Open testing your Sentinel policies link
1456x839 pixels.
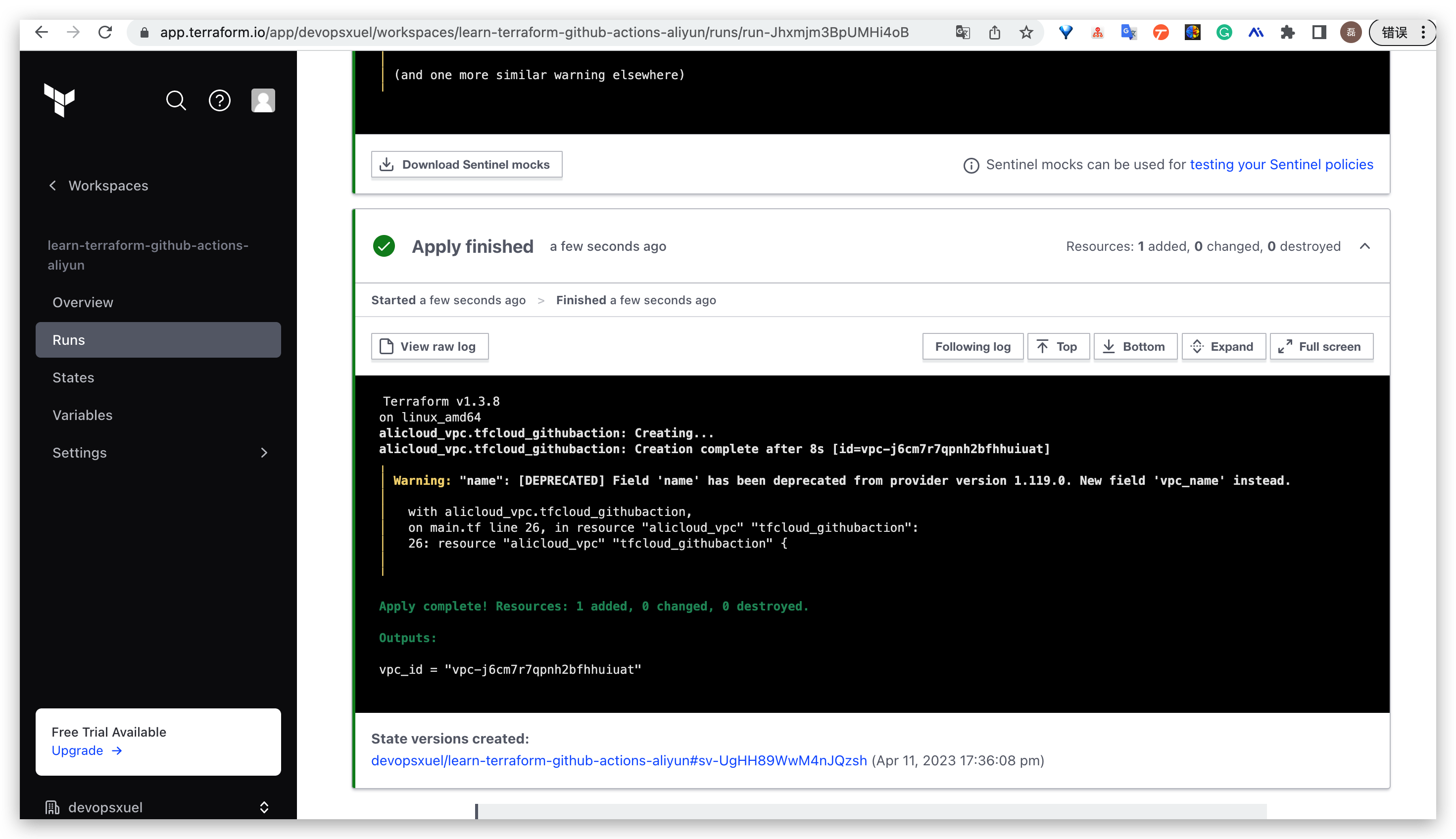point(1281,165)
